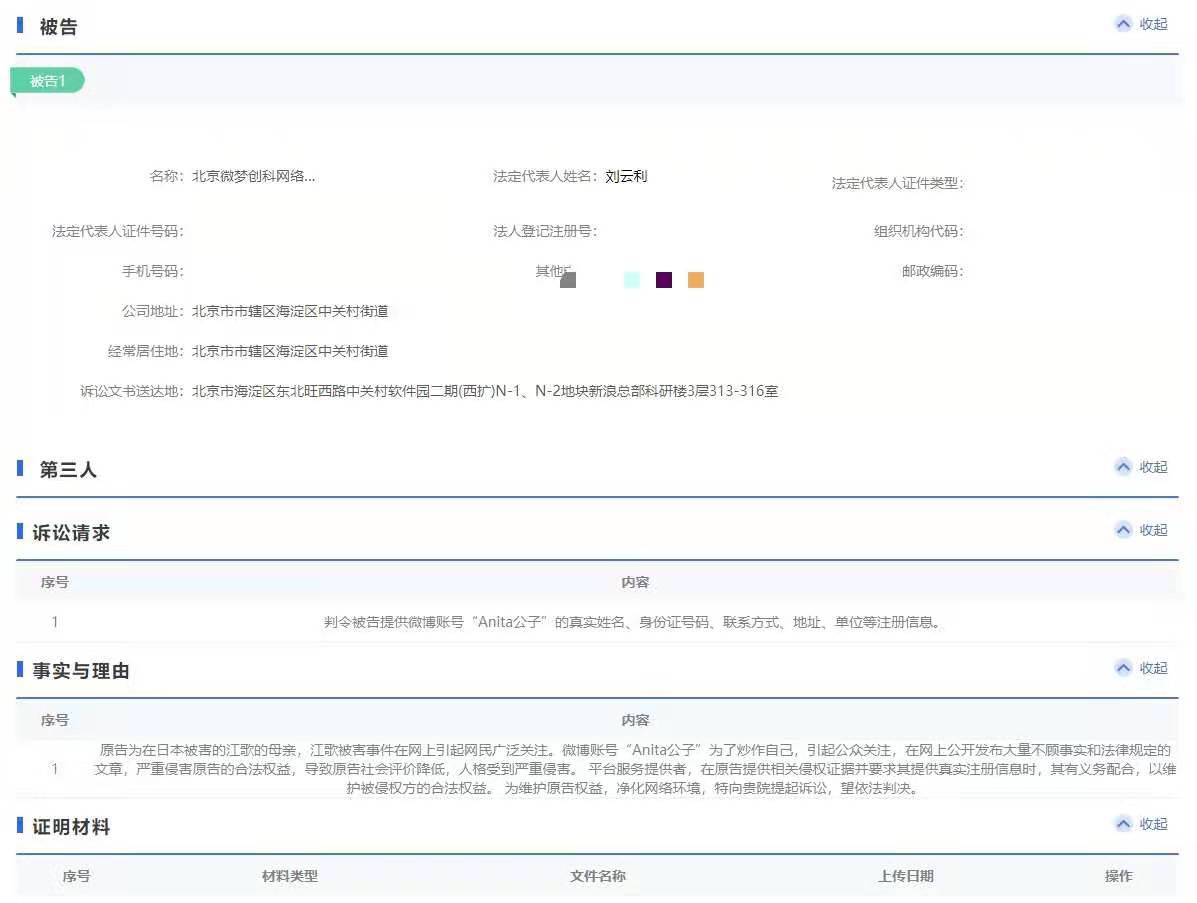Click the 公司地址 value text
1197x903 pixels.
tap(290, 311)
